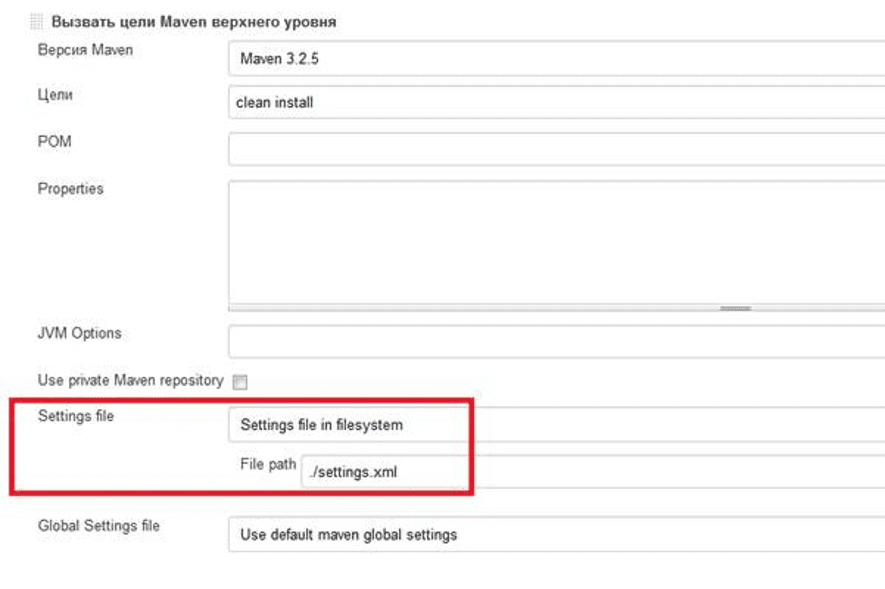Click the JVM Options label text
Image resolution: width=885 pixels, height=589 pixels.
[x=79, y=333]
